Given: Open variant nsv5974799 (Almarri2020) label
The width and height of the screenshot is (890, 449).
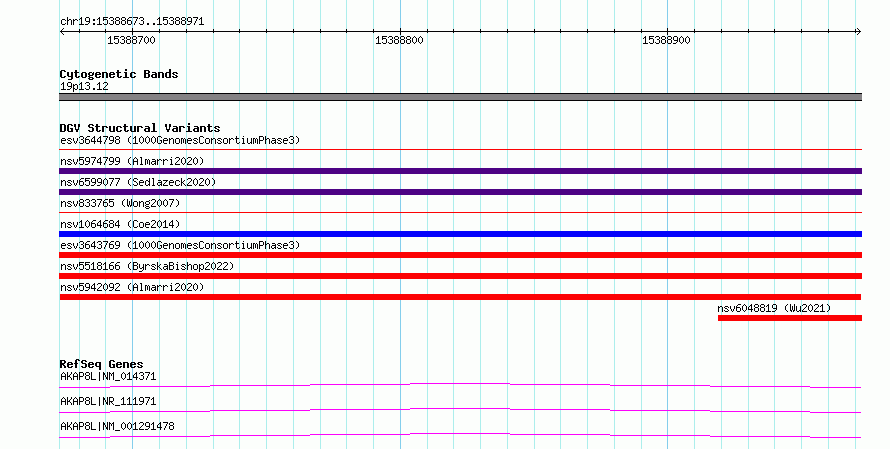Looking at the screenshot, I should pos(132,161).
